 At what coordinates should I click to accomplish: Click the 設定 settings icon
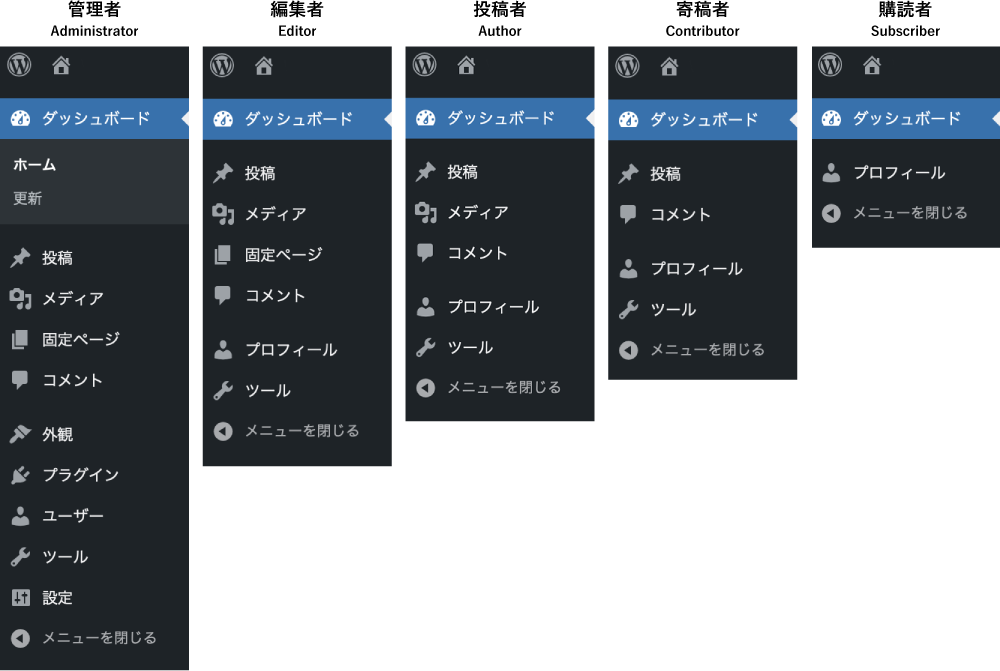20,598
